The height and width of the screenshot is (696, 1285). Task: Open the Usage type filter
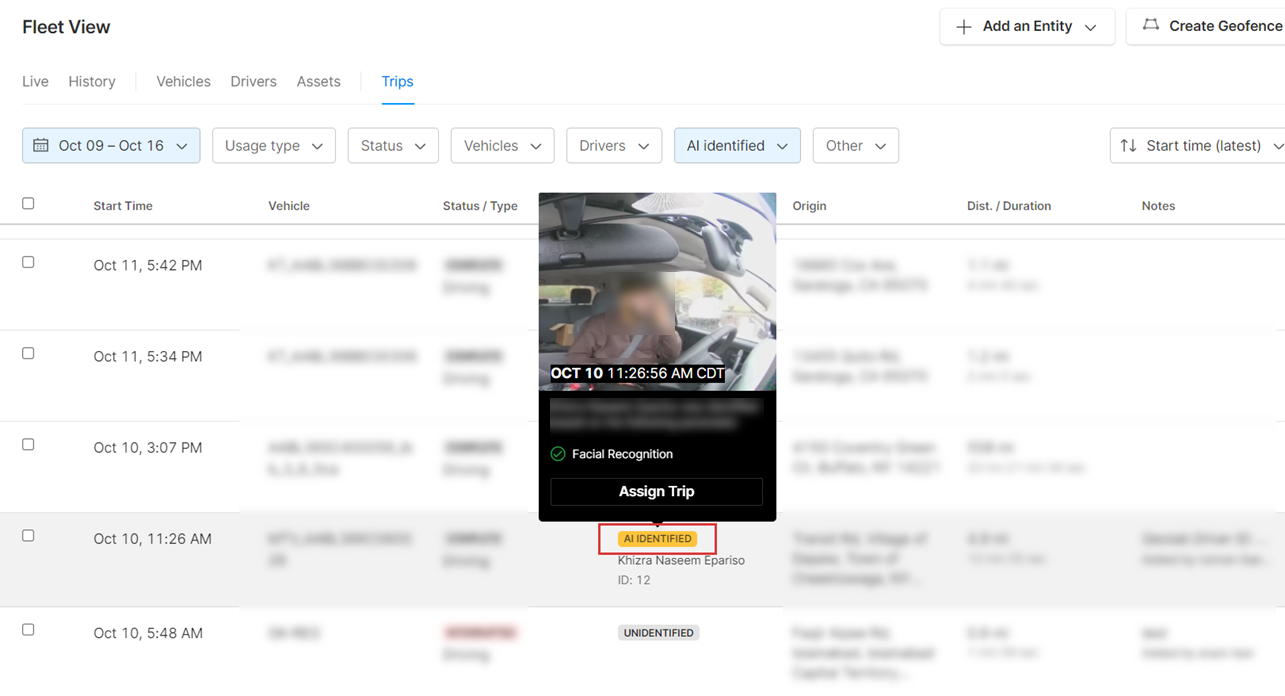click(274, 146)
